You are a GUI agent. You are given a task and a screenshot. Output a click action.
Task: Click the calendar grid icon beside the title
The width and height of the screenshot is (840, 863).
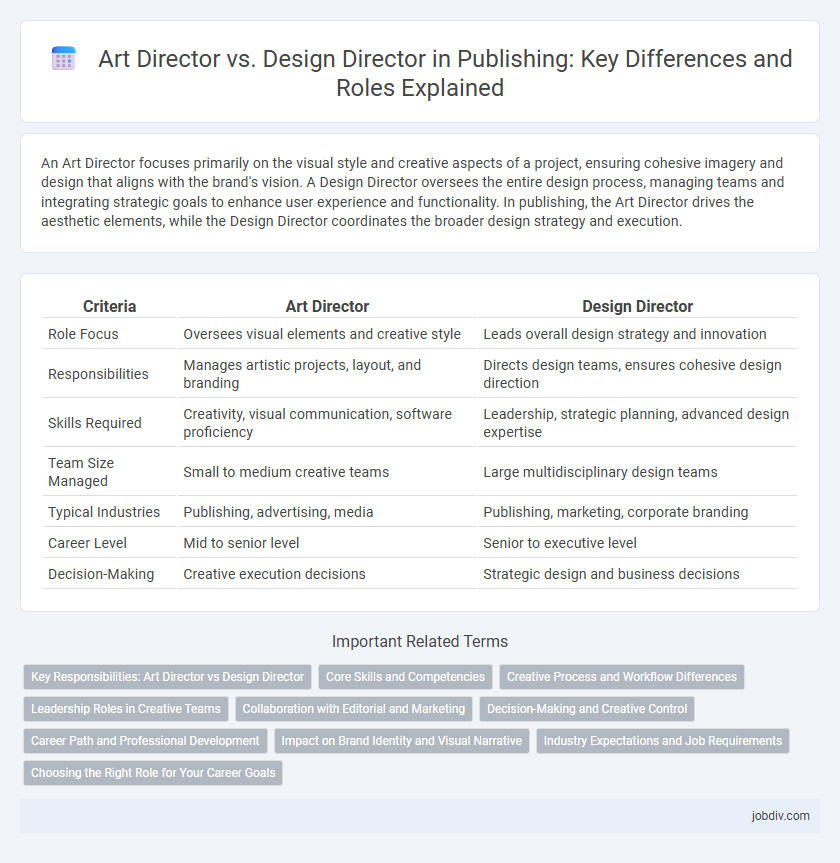click(x=63, y=59)
